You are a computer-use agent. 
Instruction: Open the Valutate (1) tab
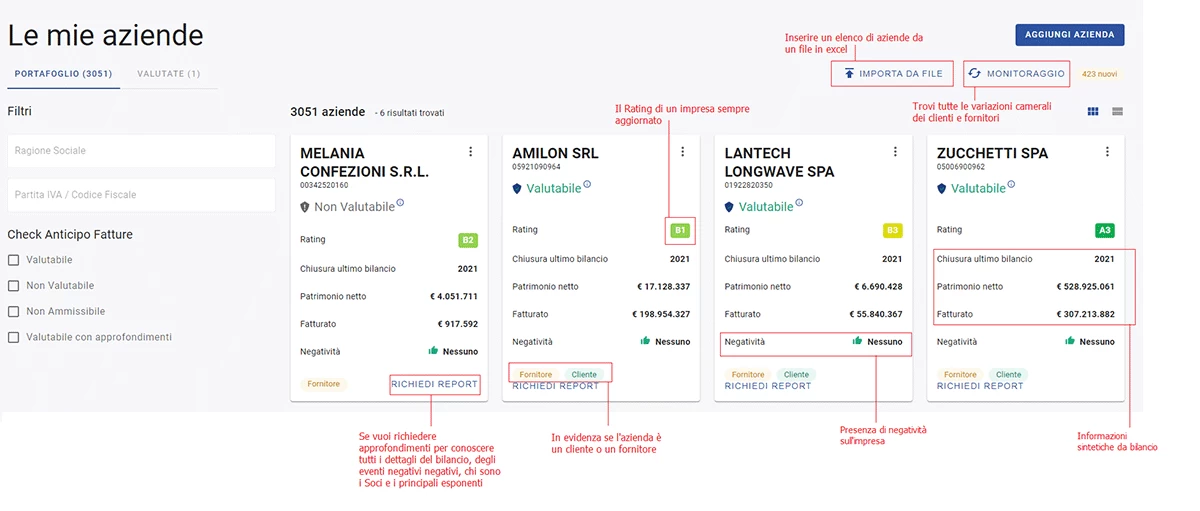168,74
